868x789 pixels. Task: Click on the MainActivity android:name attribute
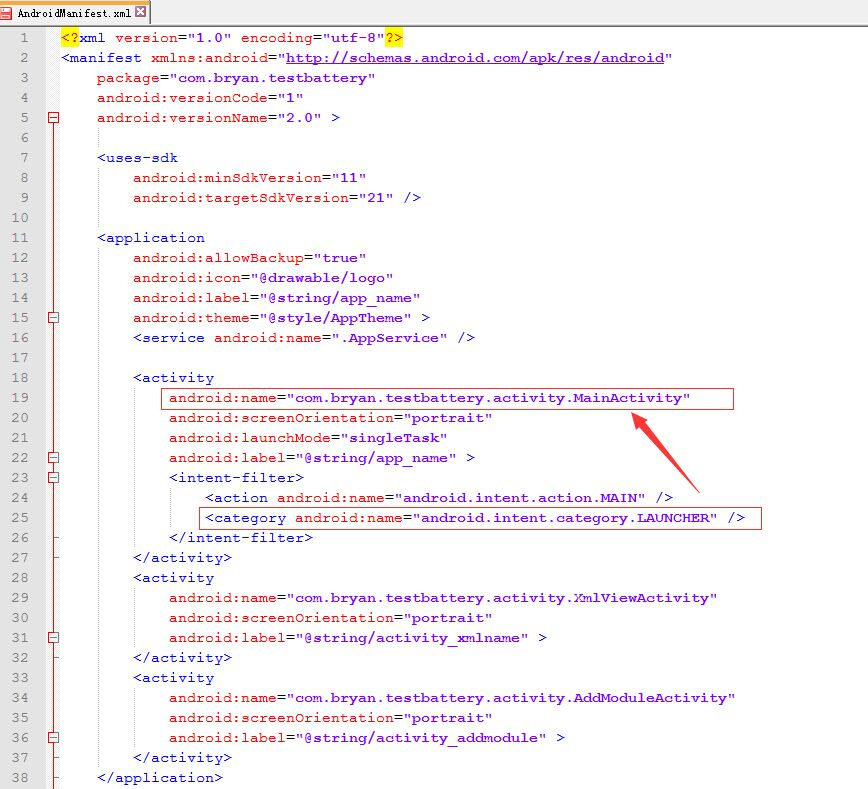point(430,398)
